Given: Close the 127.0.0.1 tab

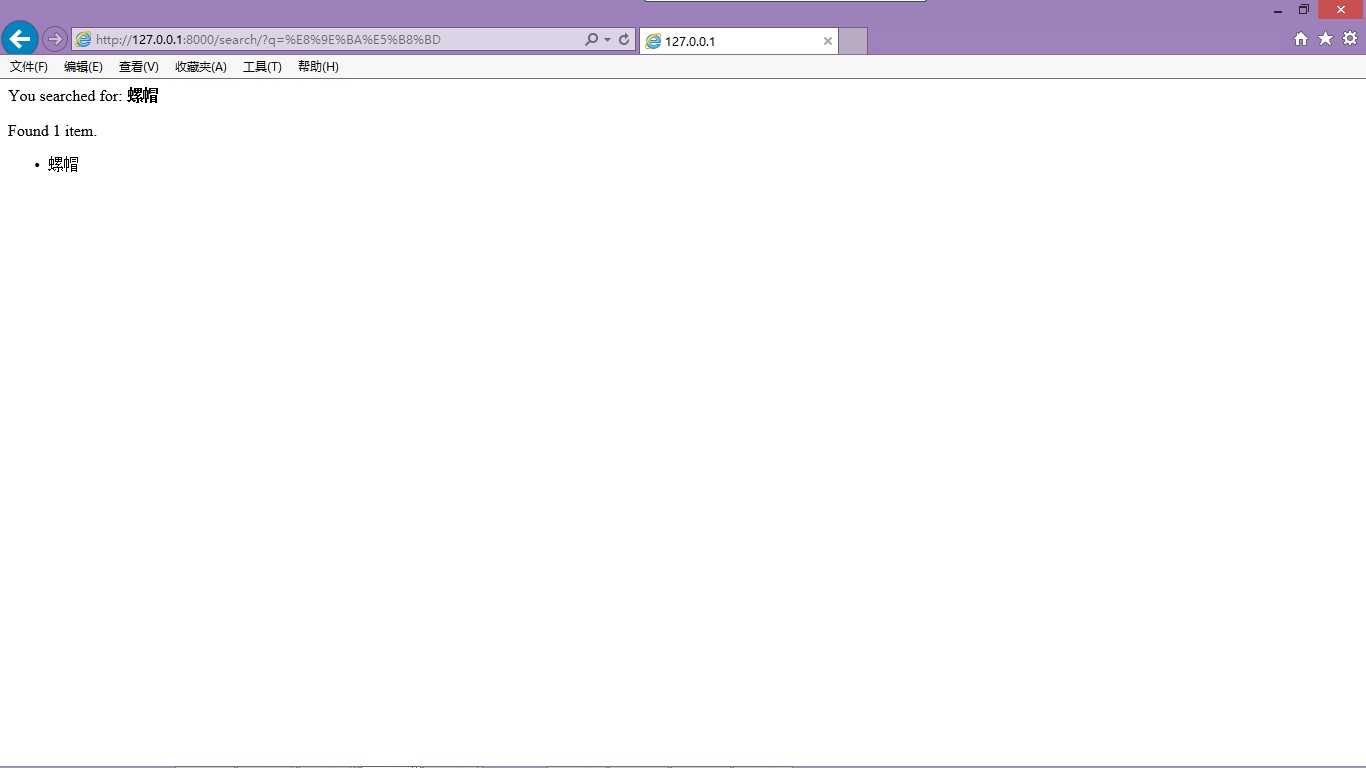Looking at the screenshot, I should [x=828, y=41].
